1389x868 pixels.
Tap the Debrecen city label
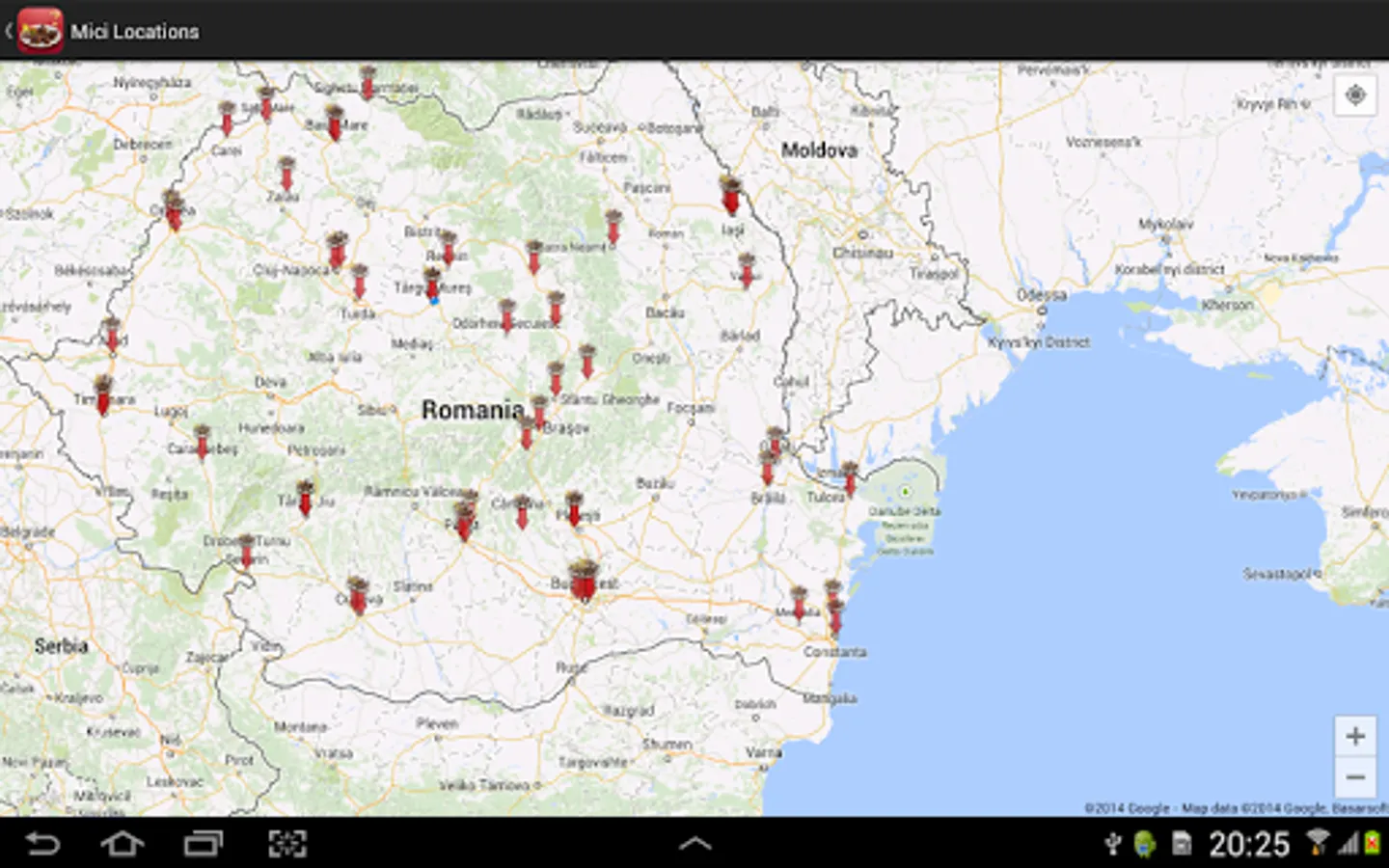[143, 144]
